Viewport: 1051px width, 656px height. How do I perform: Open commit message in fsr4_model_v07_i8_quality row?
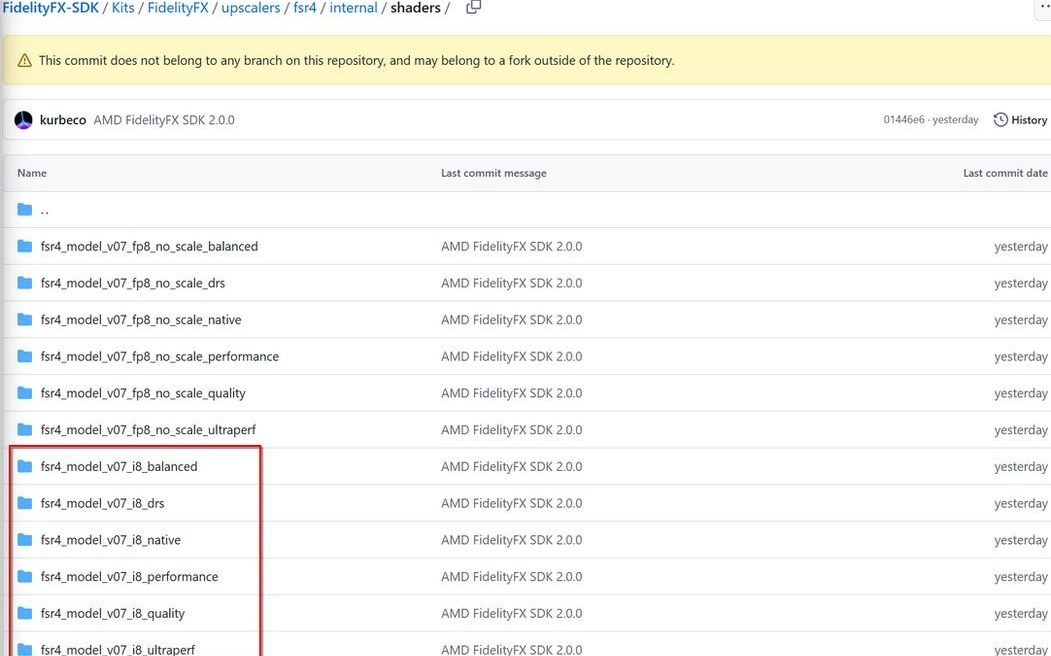tap(511, 613)
